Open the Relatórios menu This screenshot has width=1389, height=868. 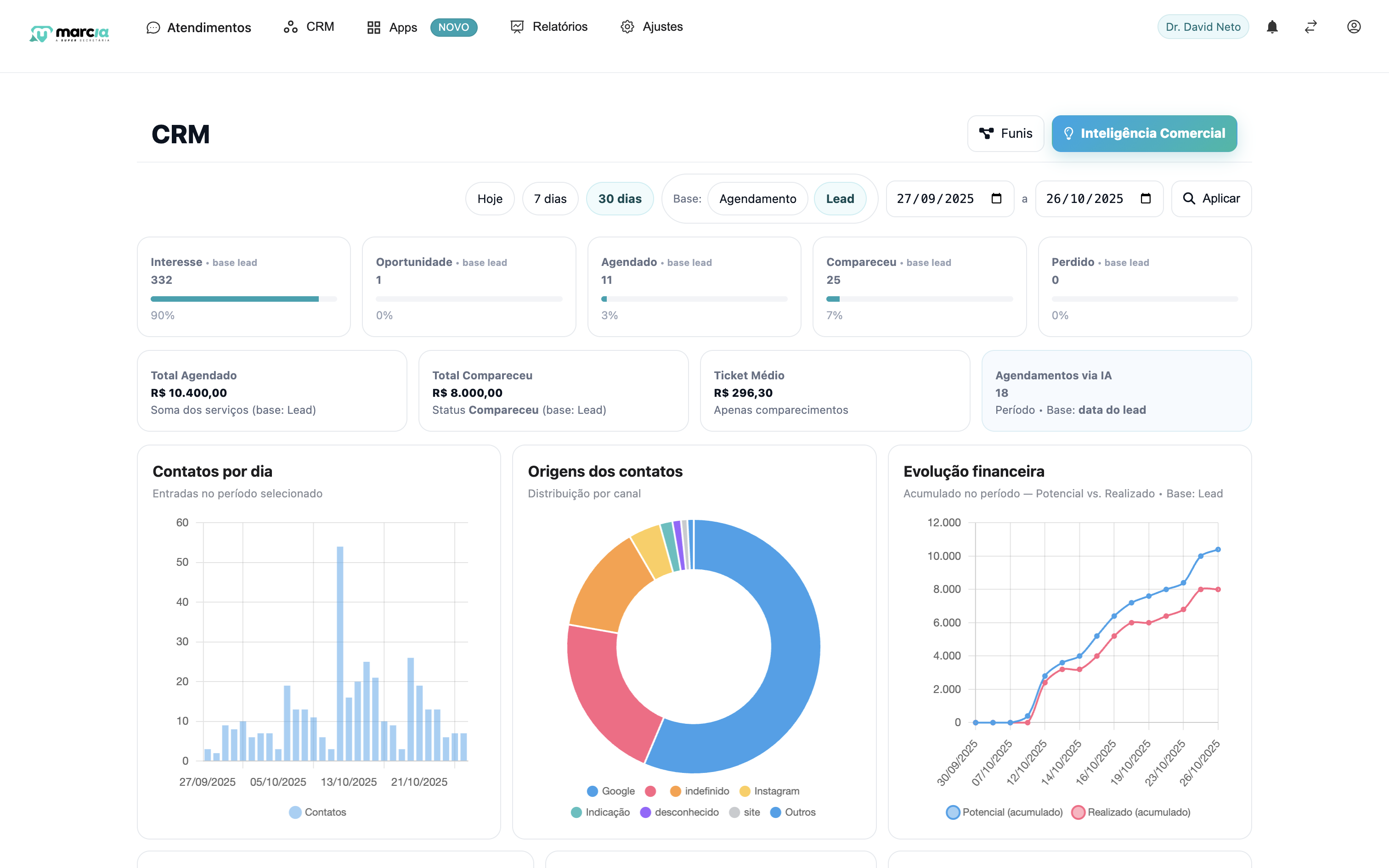coord(549,27)
